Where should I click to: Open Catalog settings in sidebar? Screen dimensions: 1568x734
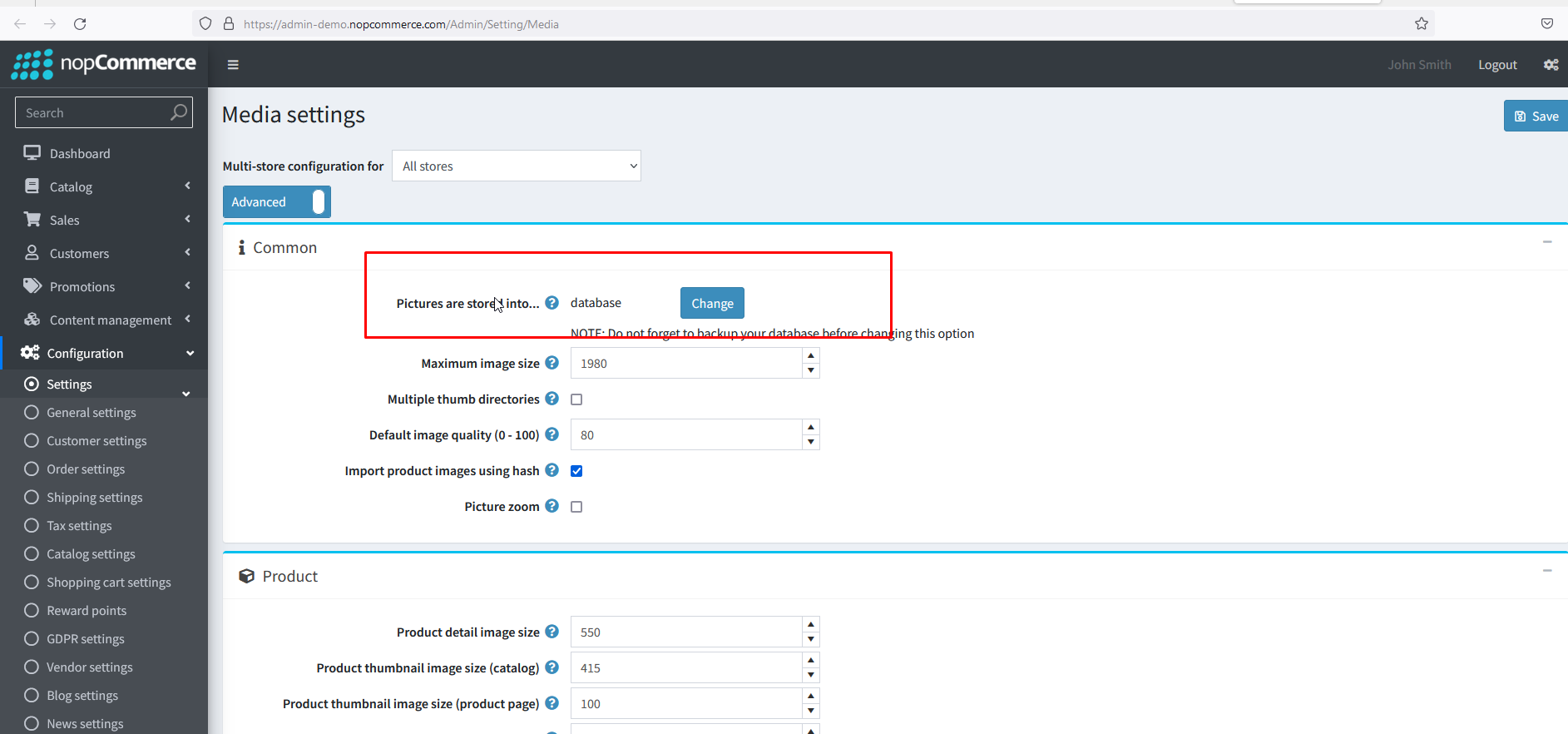(x=91, y=553)
